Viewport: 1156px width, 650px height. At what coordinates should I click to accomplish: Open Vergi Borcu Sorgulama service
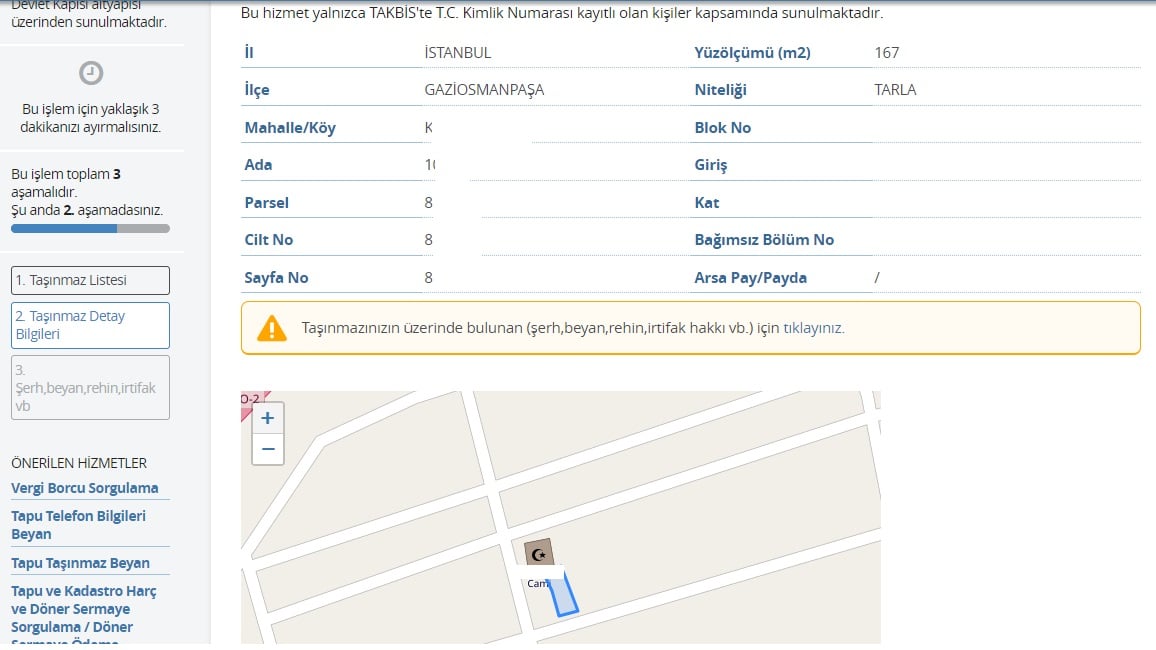(85, 488)
